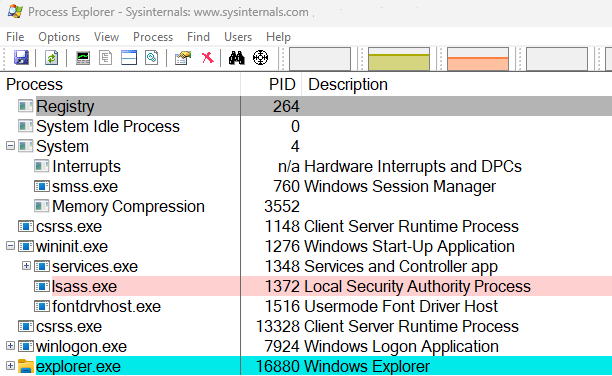Select the services.exe process name
The width and height of the screenshot is (612, 376).
pos(95,266)
